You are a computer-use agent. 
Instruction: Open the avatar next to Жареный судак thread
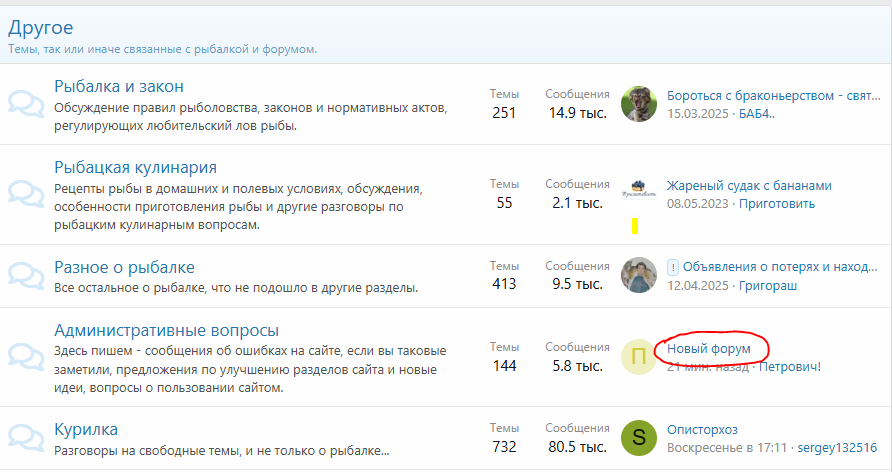(639, 194)
